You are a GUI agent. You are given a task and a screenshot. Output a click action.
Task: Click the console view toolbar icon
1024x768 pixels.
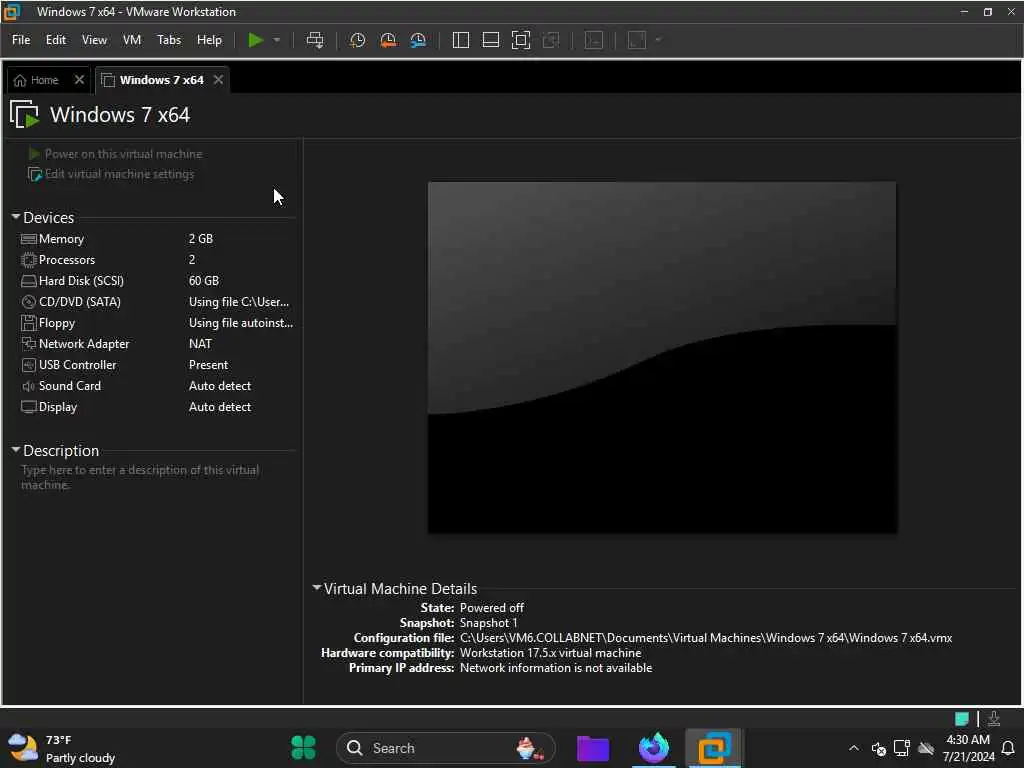(x=594, y=40)
